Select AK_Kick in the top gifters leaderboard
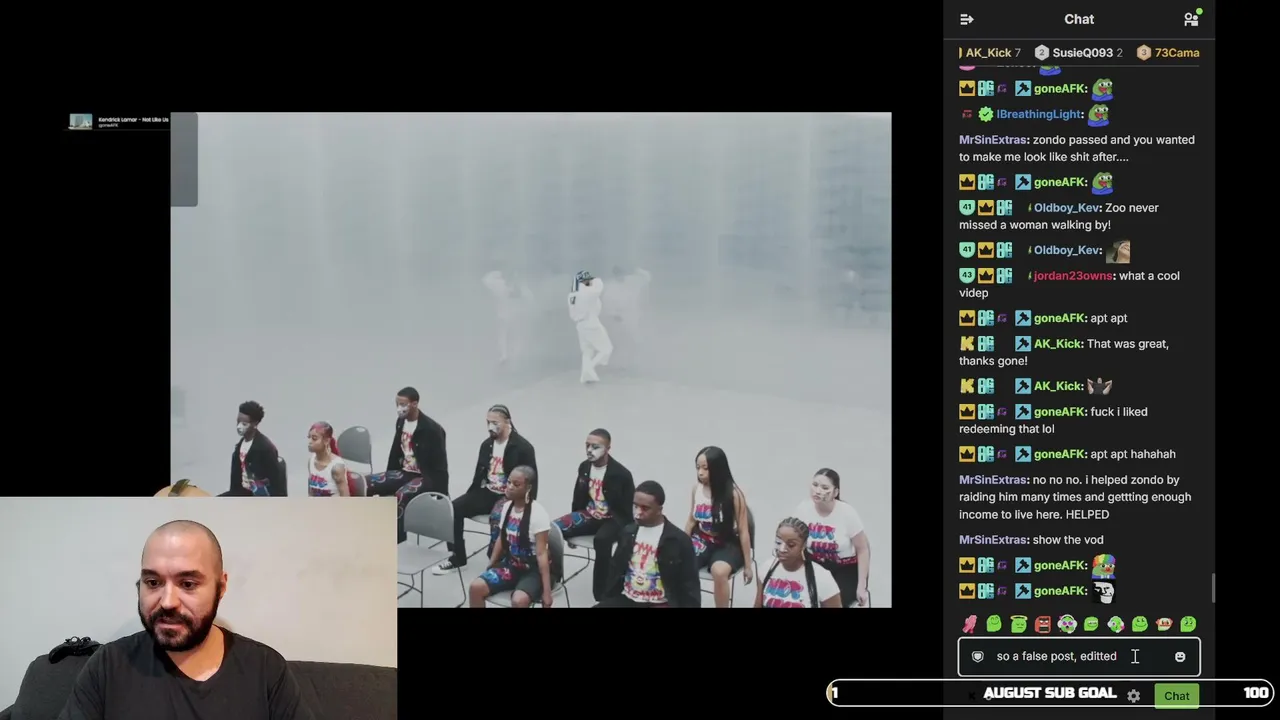Image resolution: width=1280 pixels, height=720 pixels. click(989, 53)
